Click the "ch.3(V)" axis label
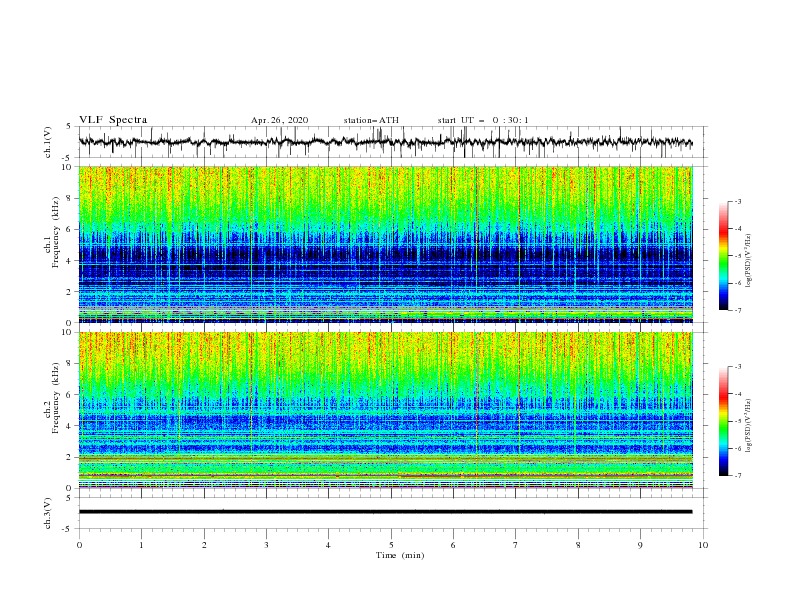792x612 pixels. pyautogui.click(x=47, y=513)
